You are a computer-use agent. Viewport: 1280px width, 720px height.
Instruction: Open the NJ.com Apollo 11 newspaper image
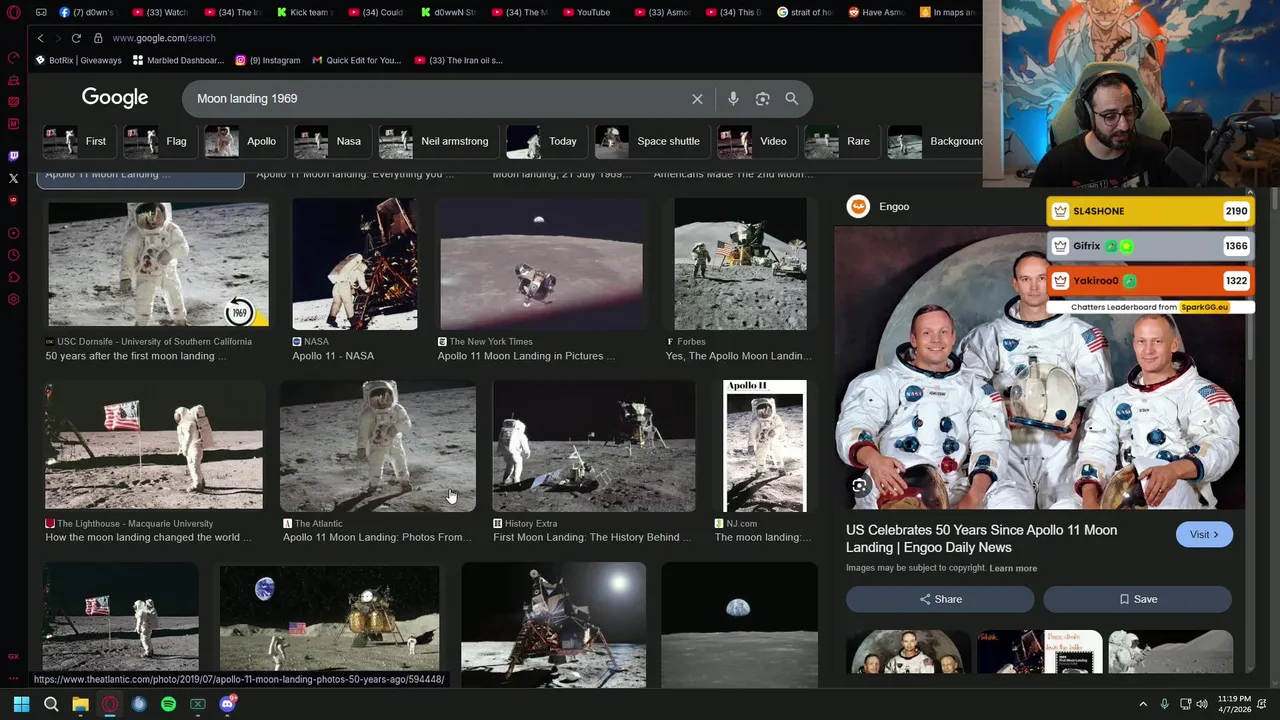point(765,446)
